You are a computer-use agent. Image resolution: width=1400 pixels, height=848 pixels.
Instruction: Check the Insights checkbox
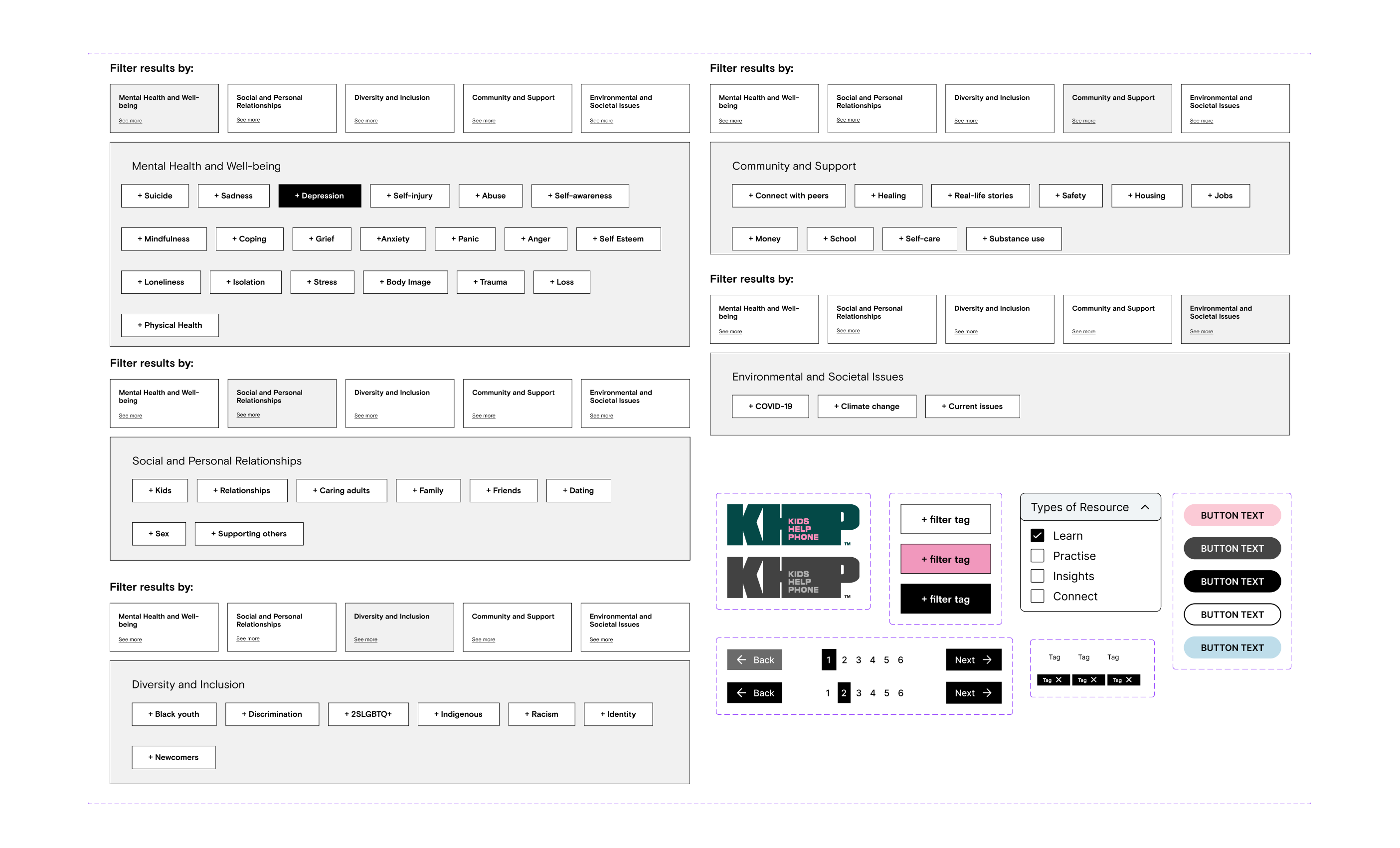point(1038,576)
